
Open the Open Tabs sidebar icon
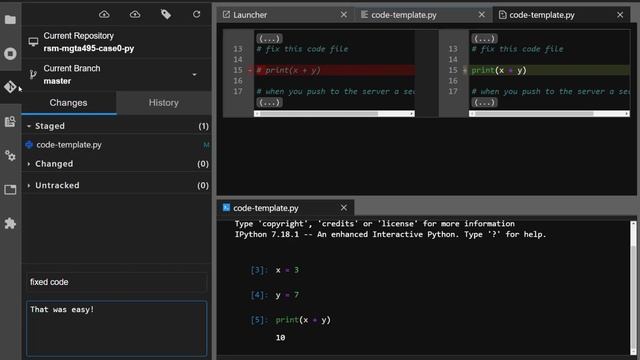(x=10, y=189)
